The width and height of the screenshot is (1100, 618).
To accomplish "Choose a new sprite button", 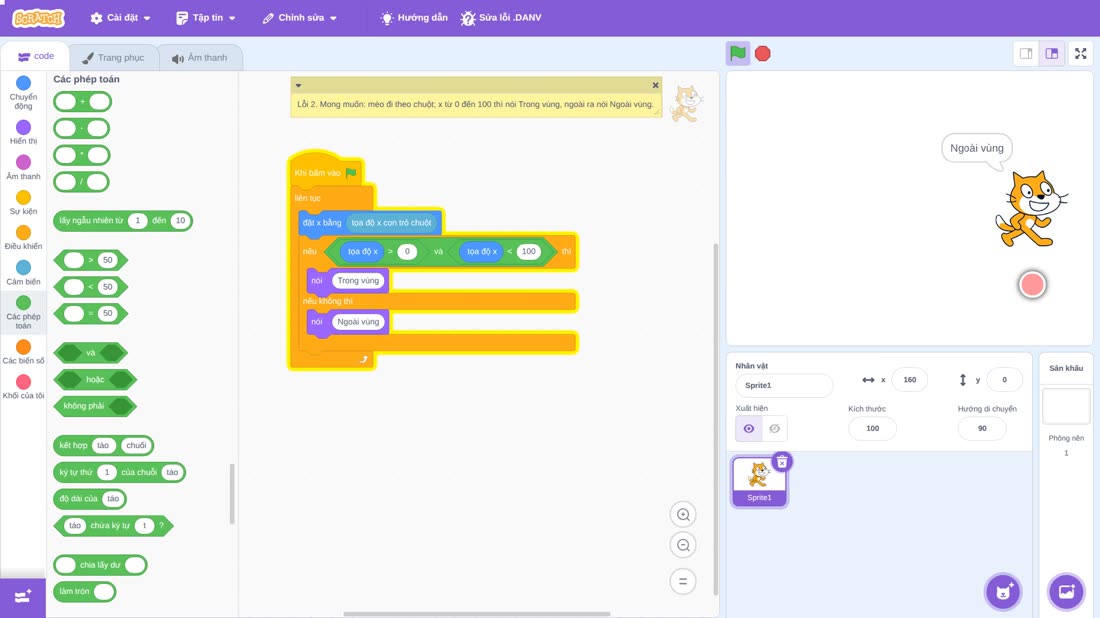I will [x=1003, y=591].
